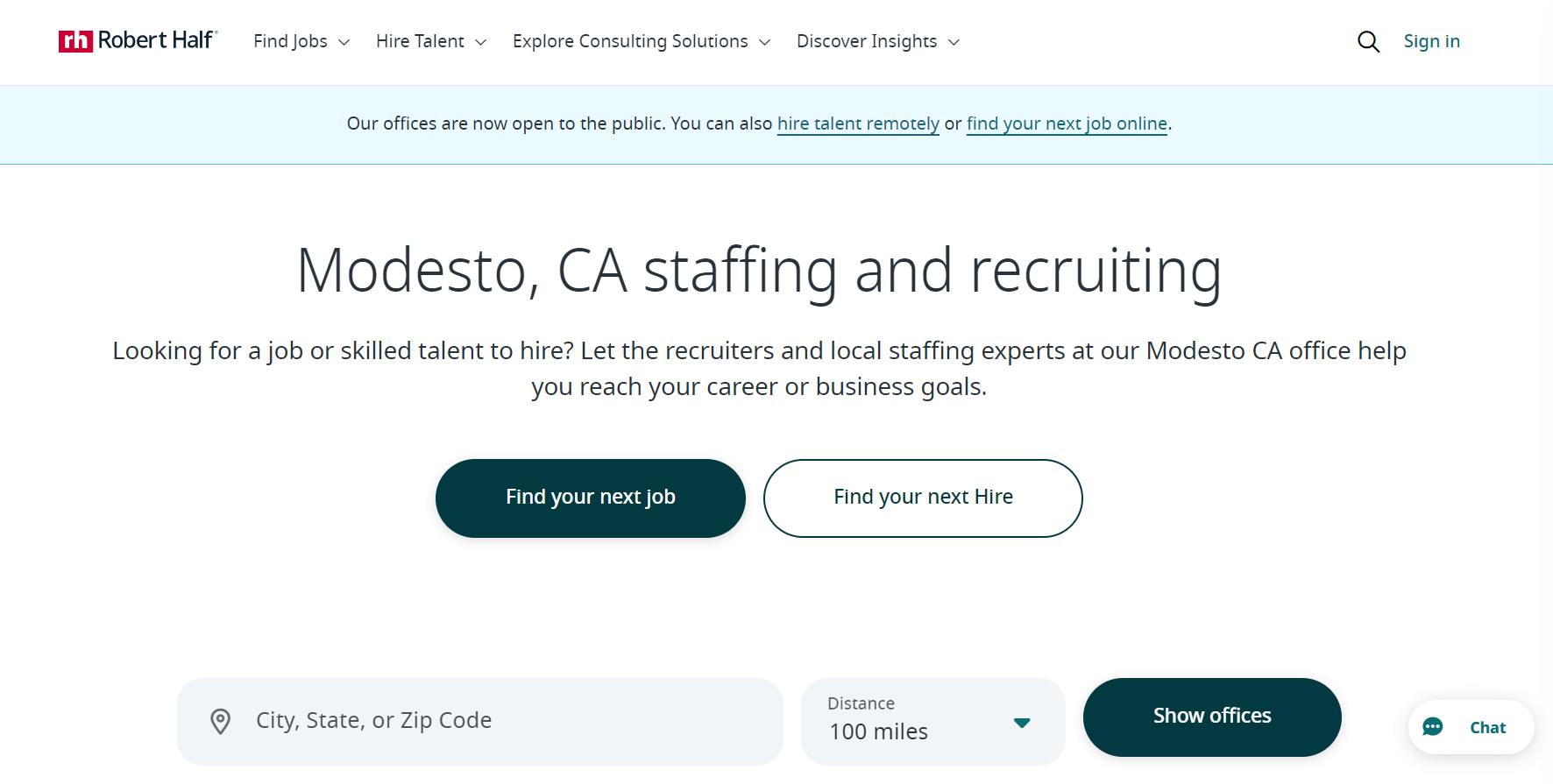Select the Find your next Hire button

tap(922, 498)
